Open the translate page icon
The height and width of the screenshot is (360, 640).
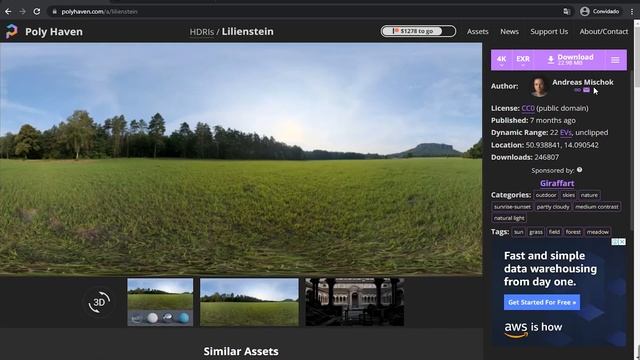[x=567, y=12]
